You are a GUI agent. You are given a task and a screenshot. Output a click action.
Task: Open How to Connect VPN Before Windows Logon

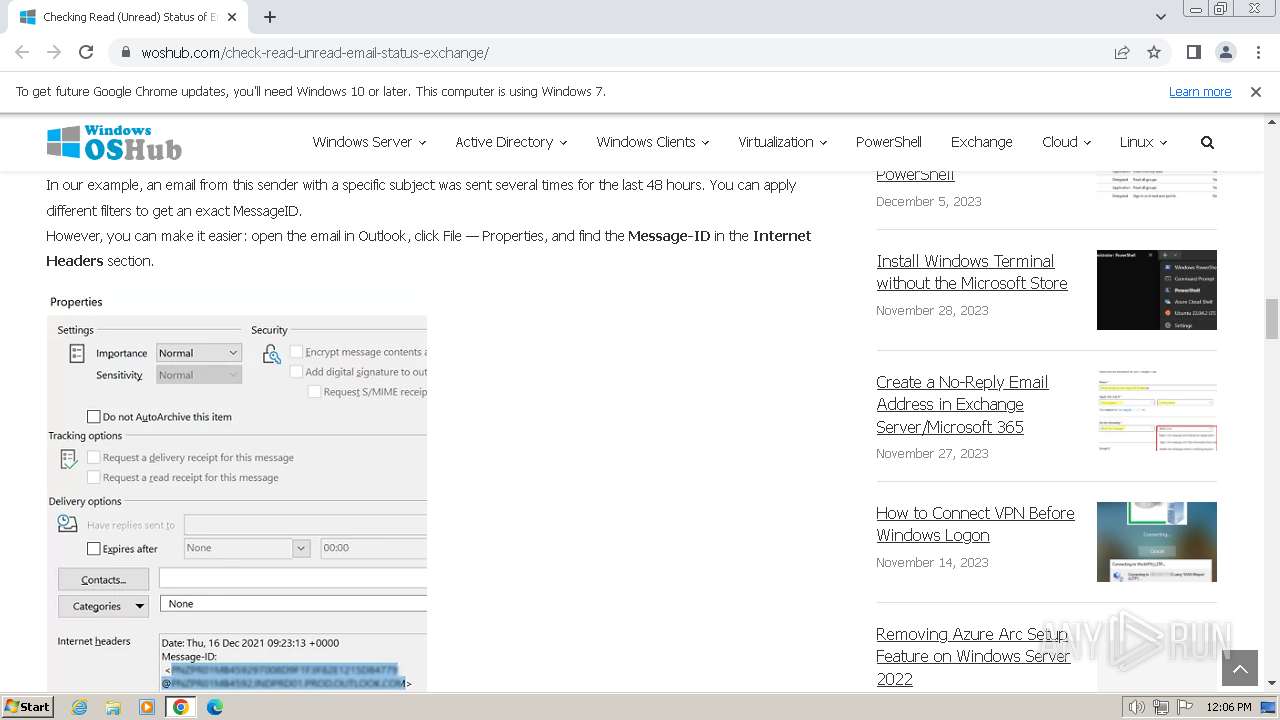click(x=975, y=524)
